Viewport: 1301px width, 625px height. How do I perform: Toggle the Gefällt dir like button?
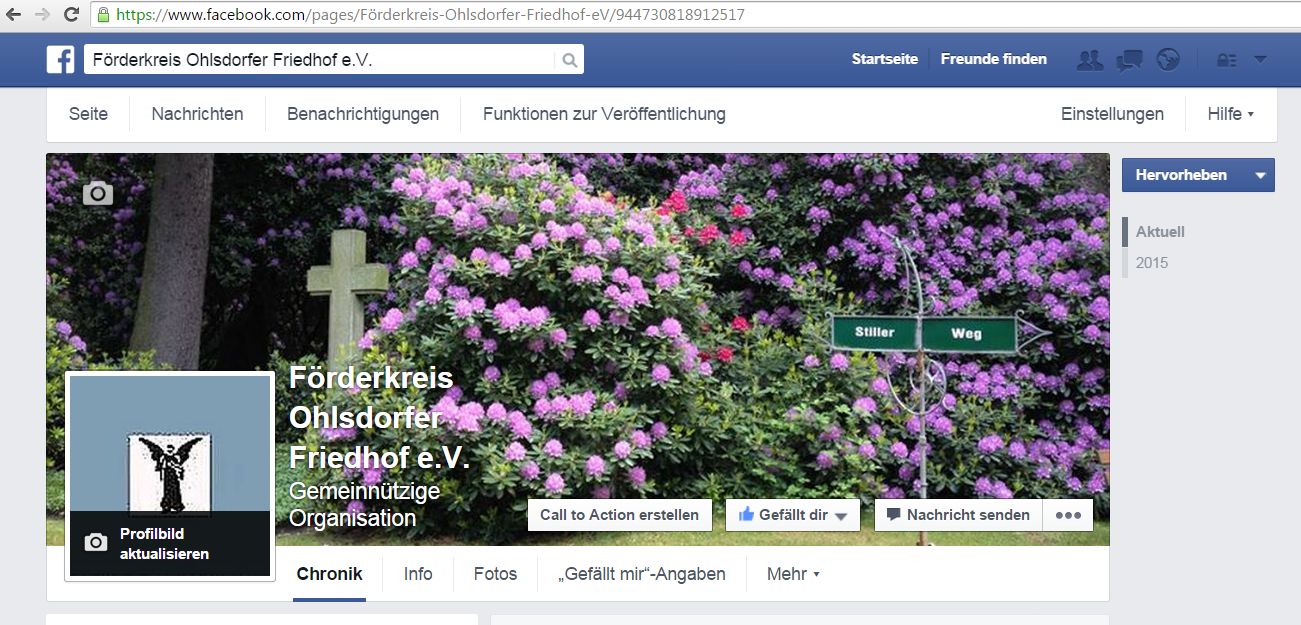coord(792,515)
